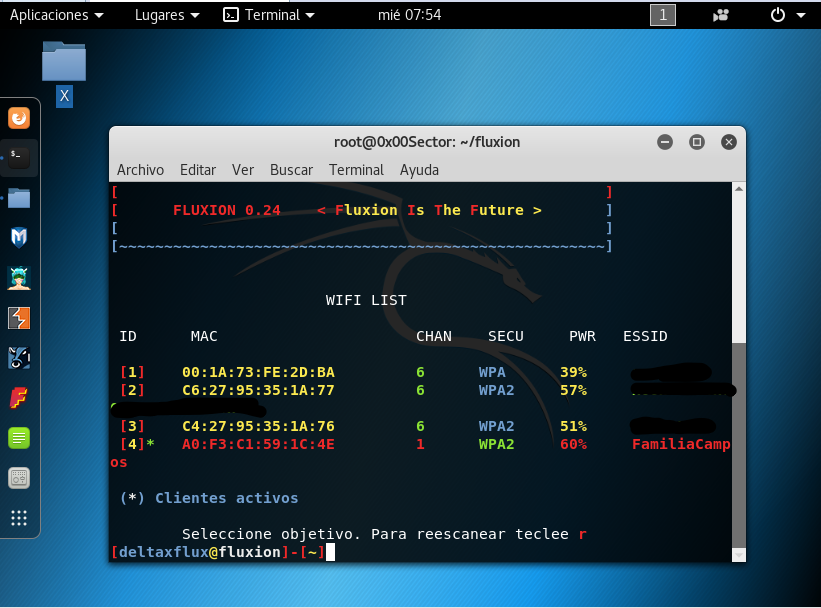Open the Terminal app menu in top bar
The height and width of the screenshot is (608, 821).
click(x=269, y=15)
